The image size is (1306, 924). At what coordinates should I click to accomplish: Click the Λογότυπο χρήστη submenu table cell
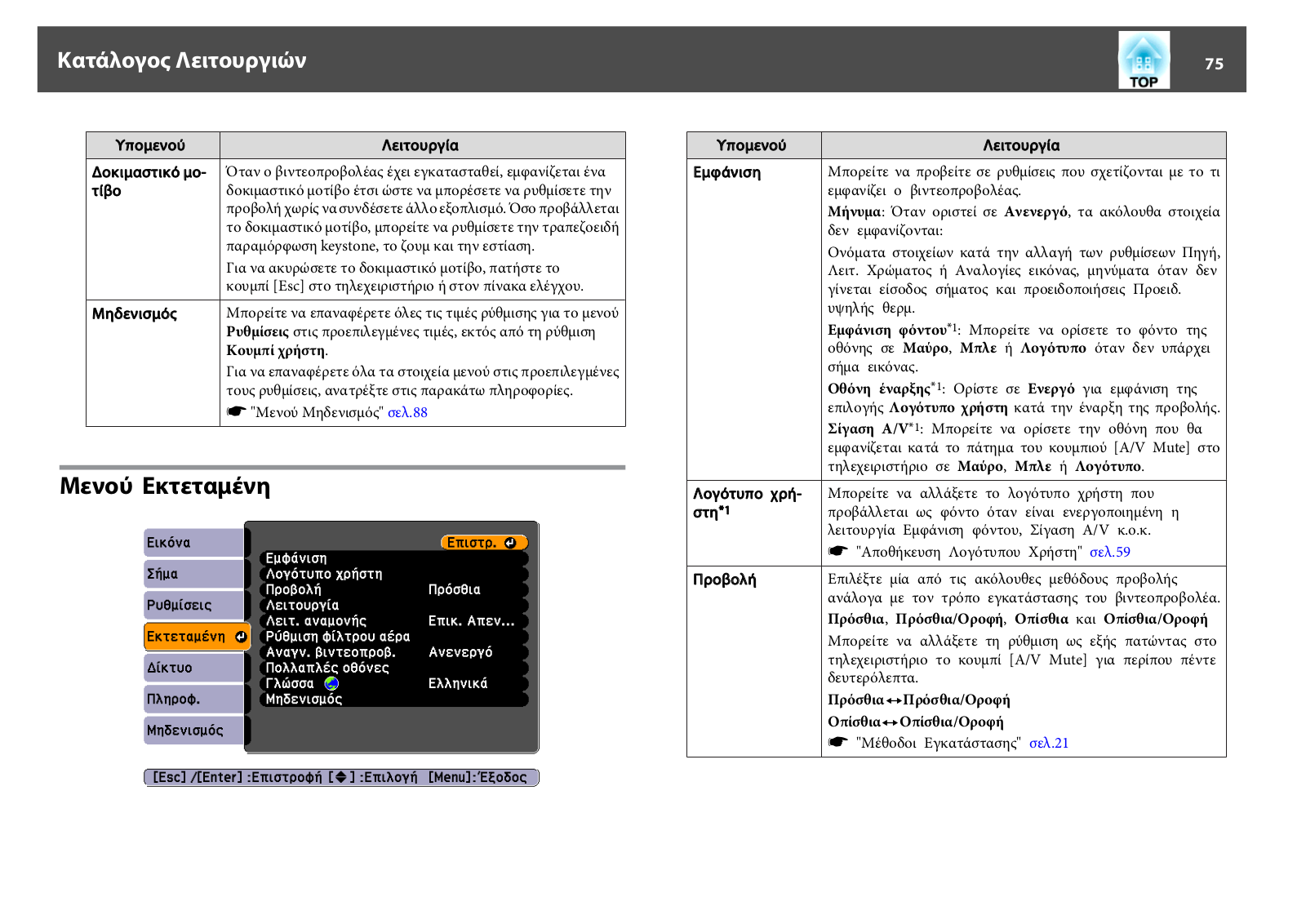(754, 522)
